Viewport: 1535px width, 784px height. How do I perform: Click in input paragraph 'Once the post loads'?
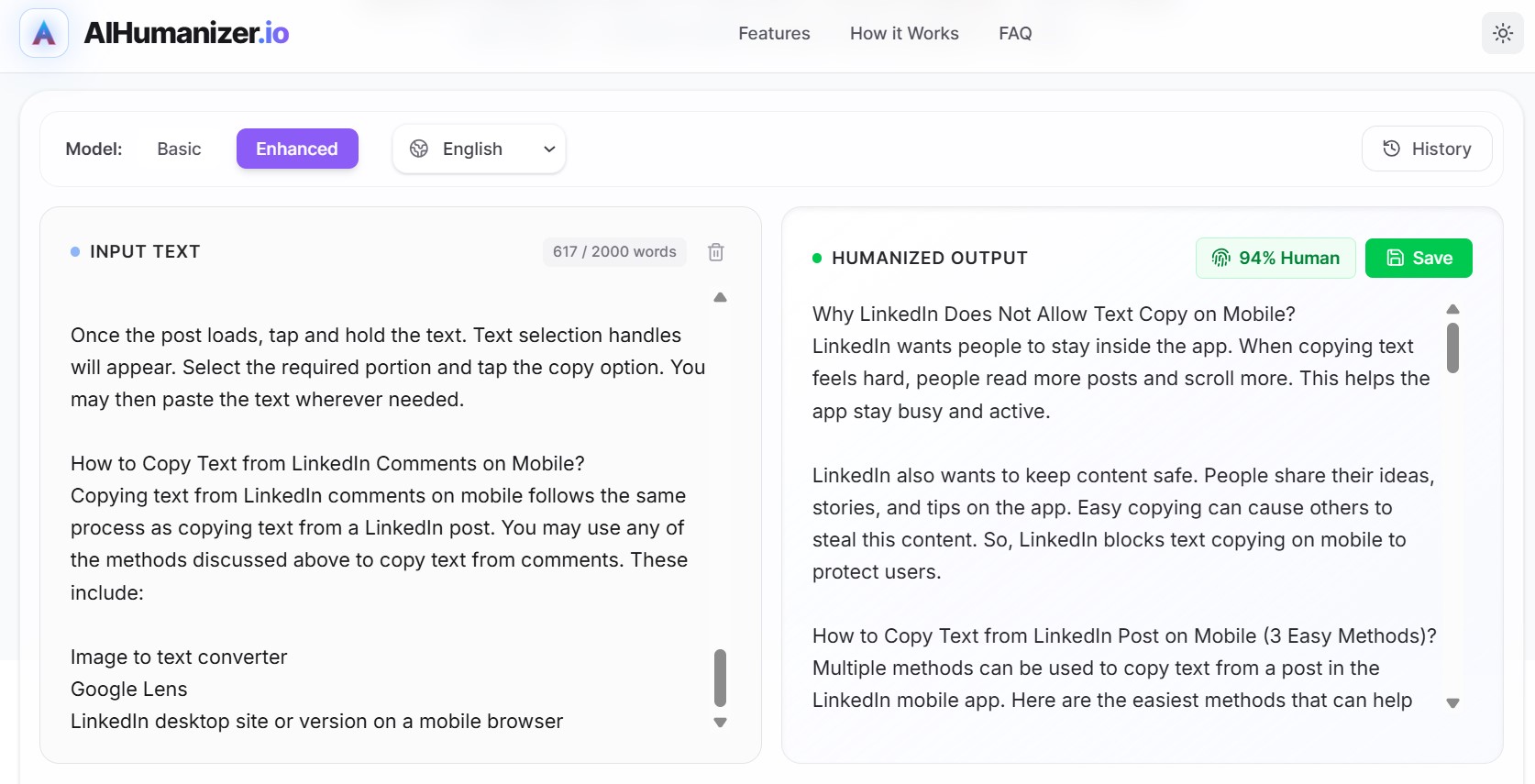pyautogui.click(x=388, y=367)
